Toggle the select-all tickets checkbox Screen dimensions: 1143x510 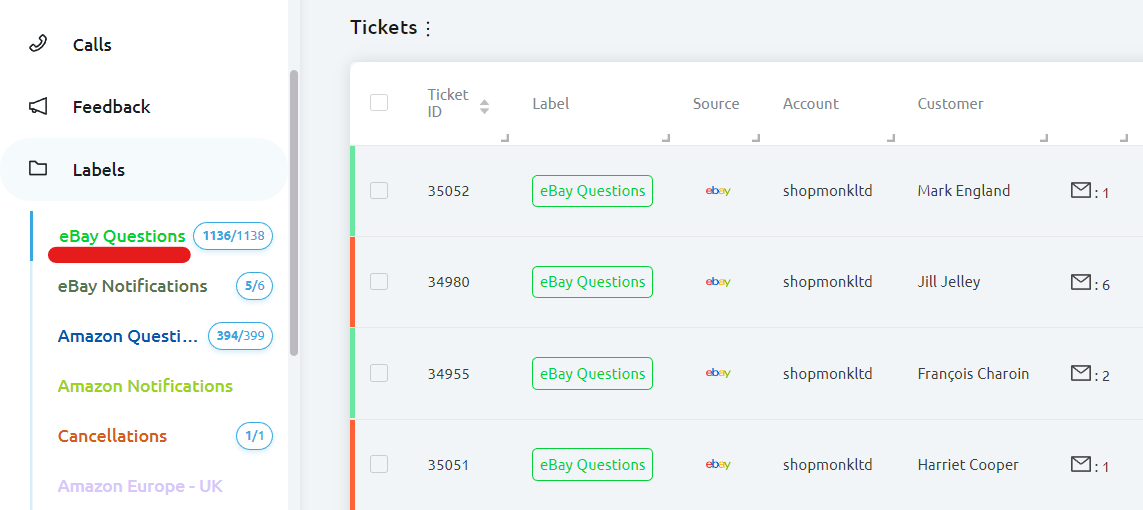pos(379,102)
